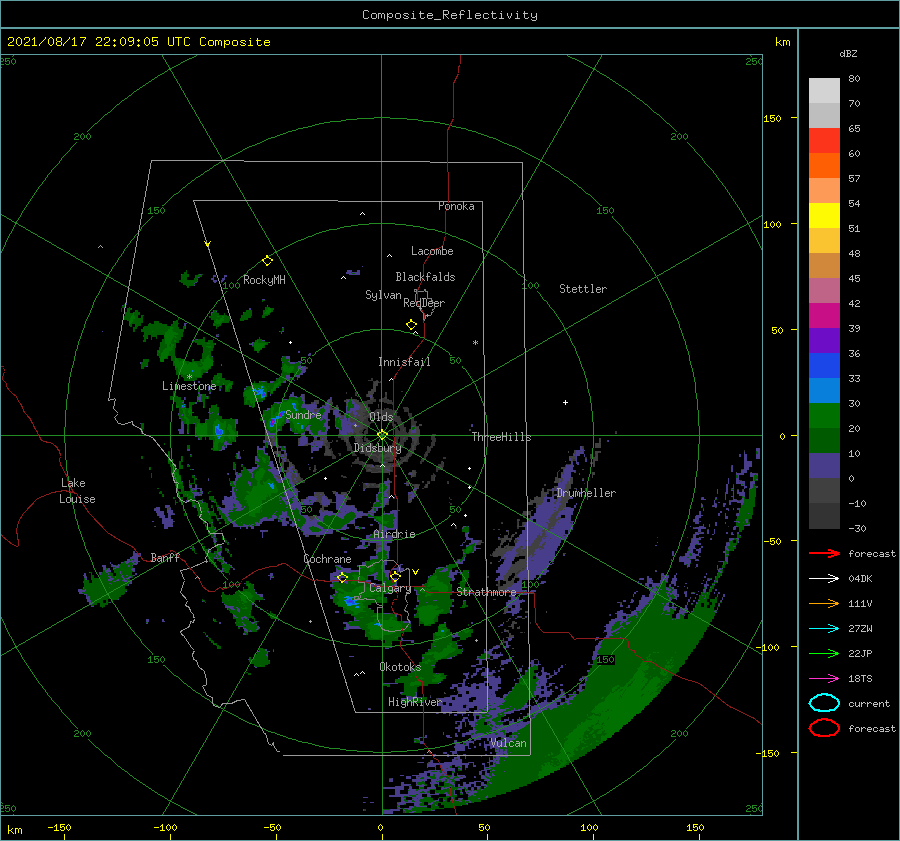This screenshot has width=900, height=841.
Task: Select the top light gray 80 dBZ swatch
Action: [824, 90]
